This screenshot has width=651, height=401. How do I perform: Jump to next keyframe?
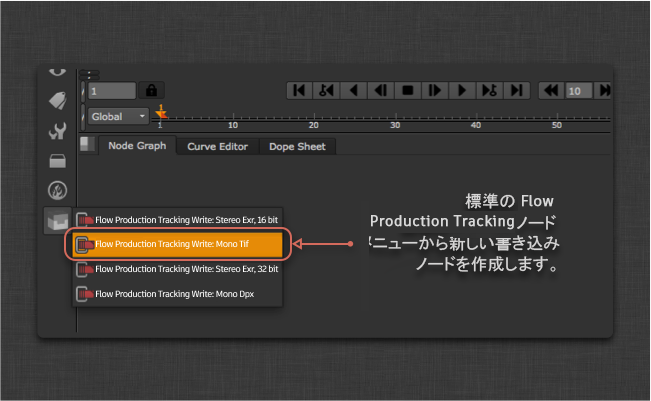[489, 90]
